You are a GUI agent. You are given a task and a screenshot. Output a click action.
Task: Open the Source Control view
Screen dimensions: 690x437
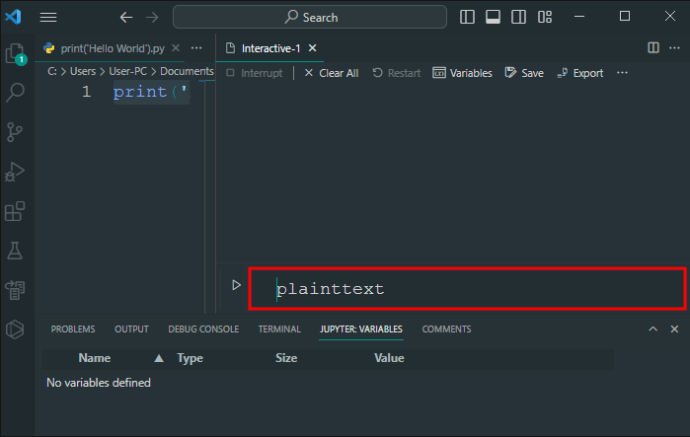click(15, 132)
